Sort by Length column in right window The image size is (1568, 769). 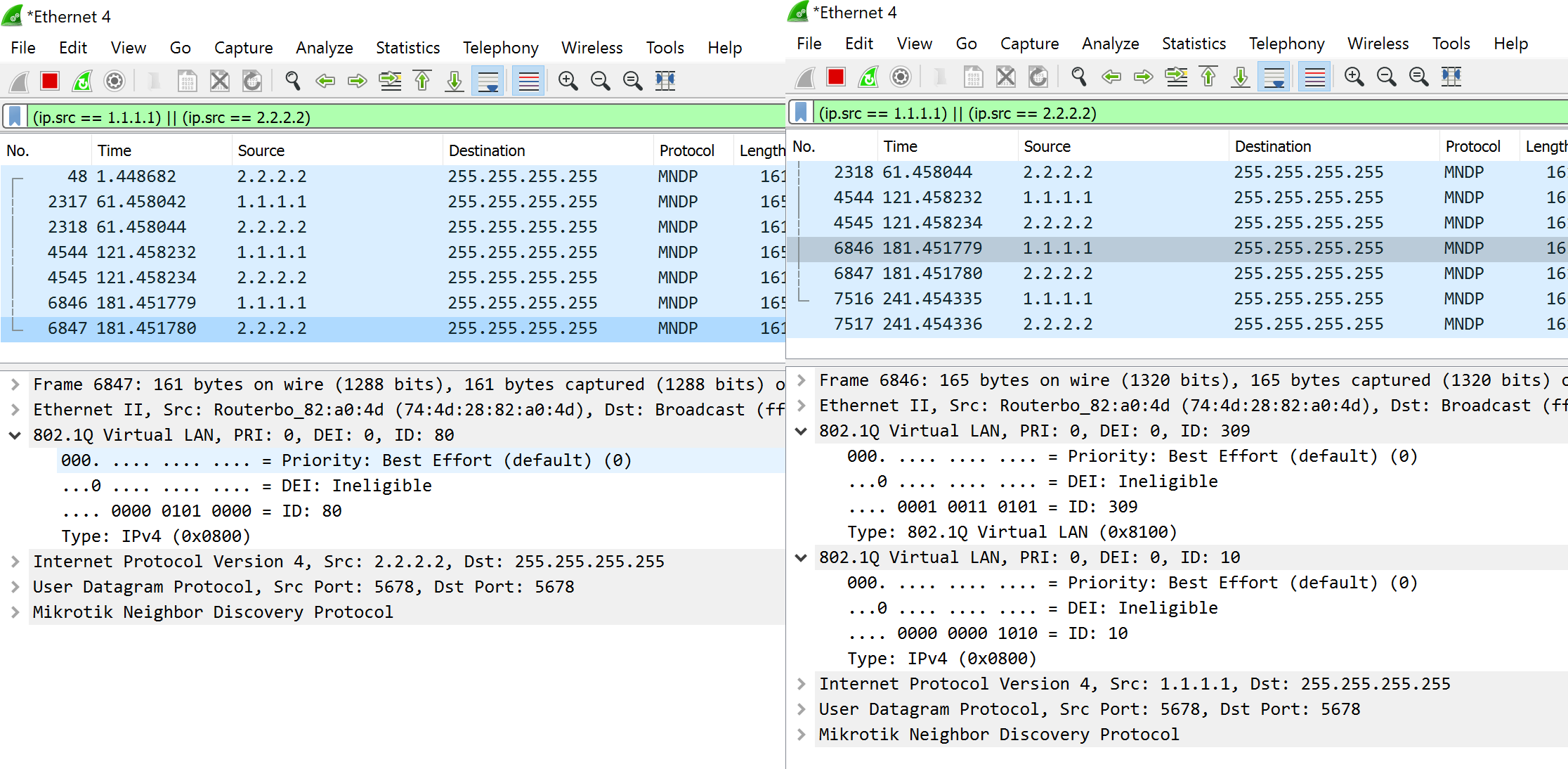pos(1544,146)
